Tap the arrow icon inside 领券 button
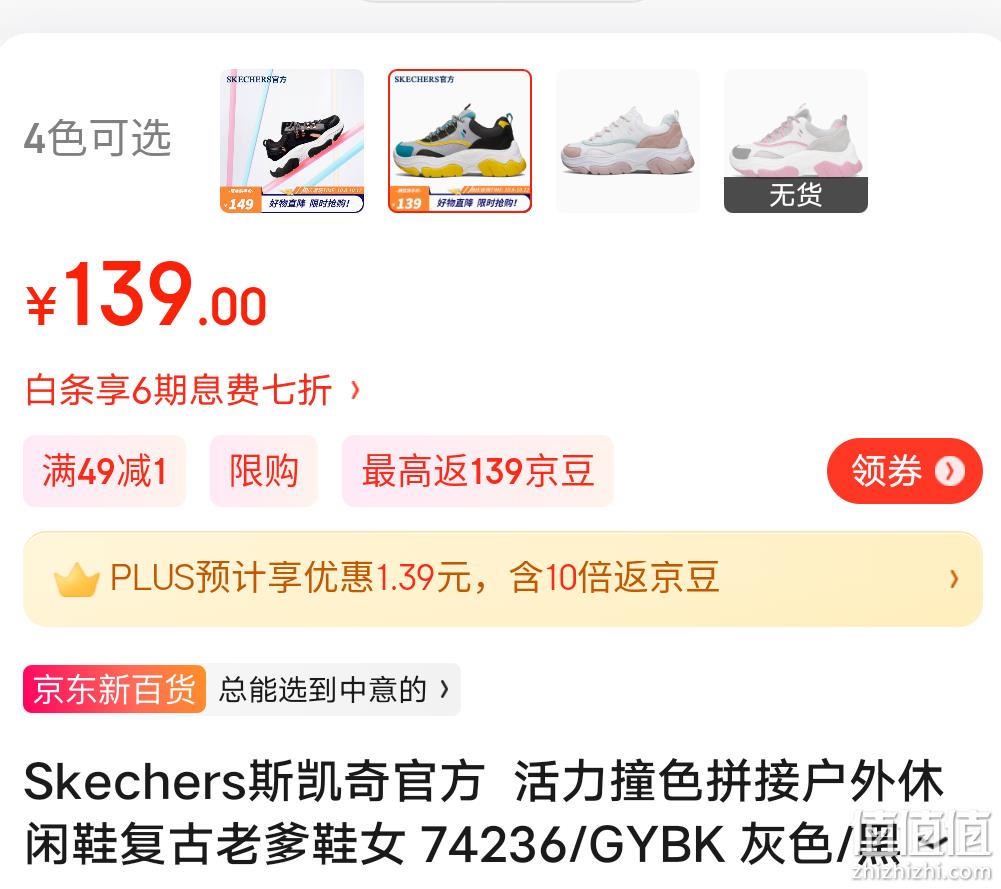1001x889 pixels. 949,472
